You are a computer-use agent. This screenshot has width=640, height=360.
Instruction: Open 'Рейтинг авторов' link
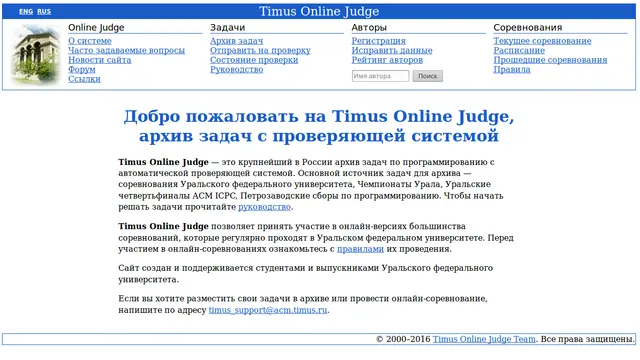point(387,60)
